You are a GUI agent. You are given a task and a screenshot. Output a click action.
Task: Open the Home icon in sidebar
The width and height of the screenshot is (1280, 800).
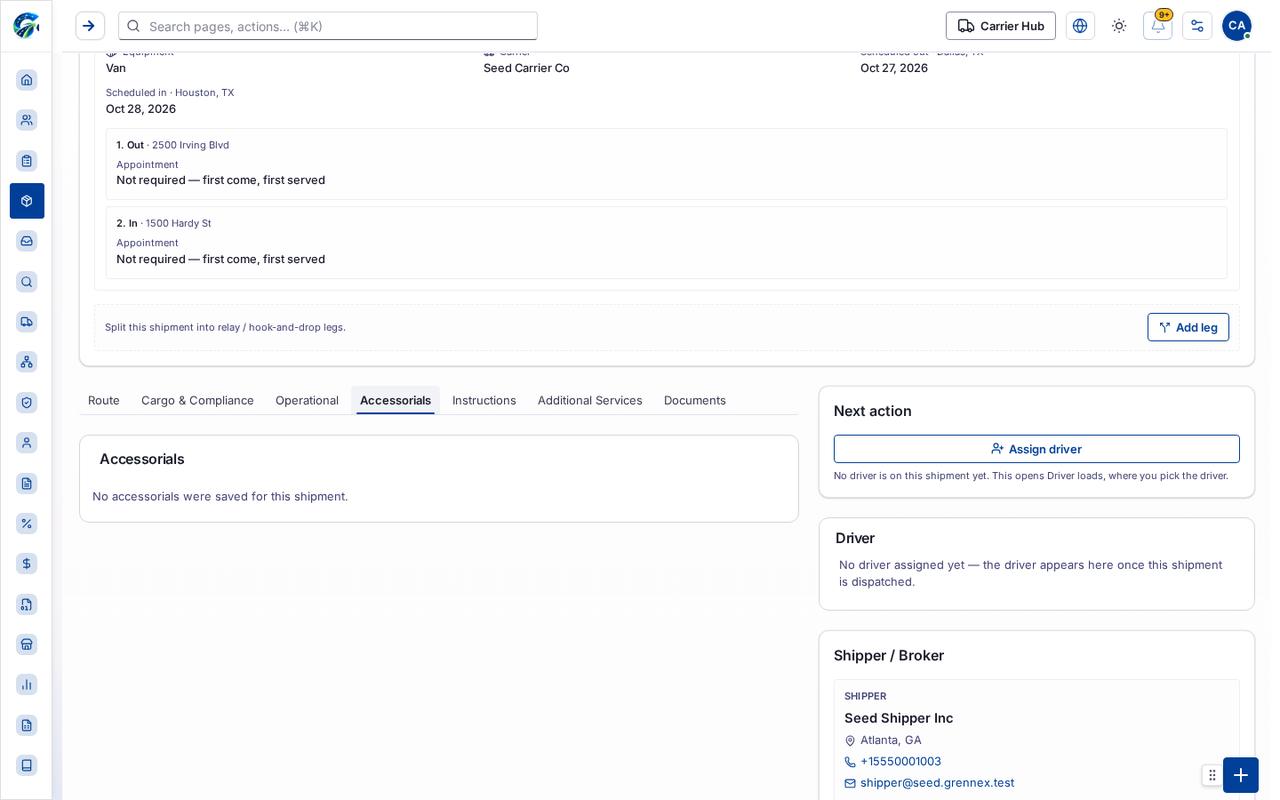pos(27,80)
